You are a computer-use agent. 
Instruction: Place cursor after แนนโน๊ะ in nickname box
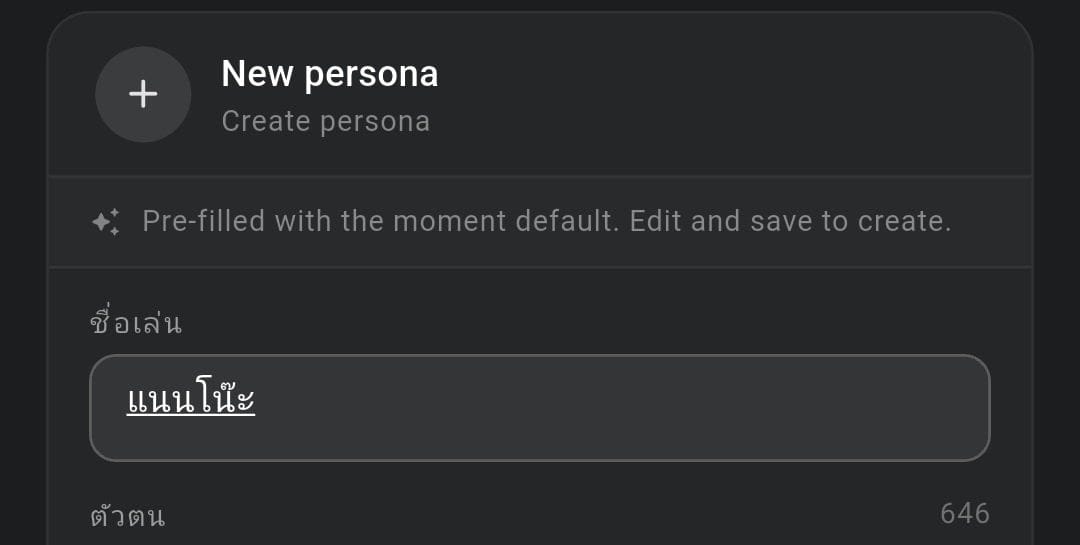258,398
